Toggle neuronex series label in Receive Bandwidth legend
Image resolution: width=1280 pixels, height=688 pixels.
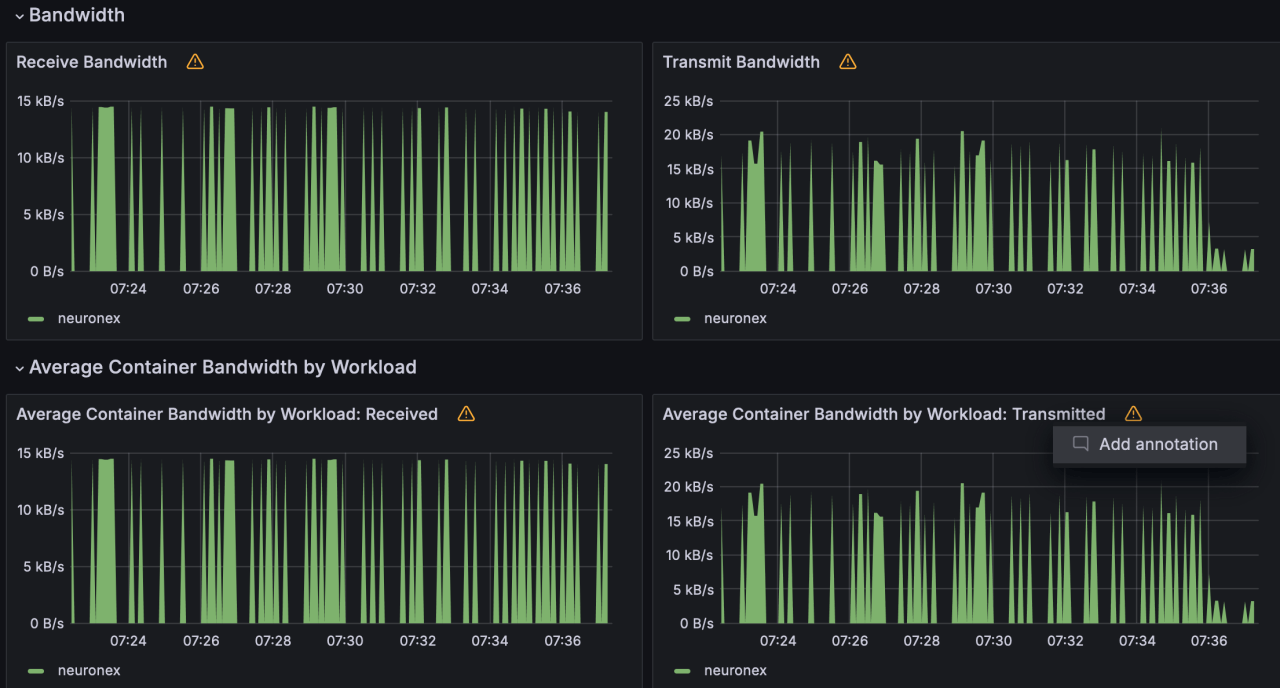[x=89, y=319]
